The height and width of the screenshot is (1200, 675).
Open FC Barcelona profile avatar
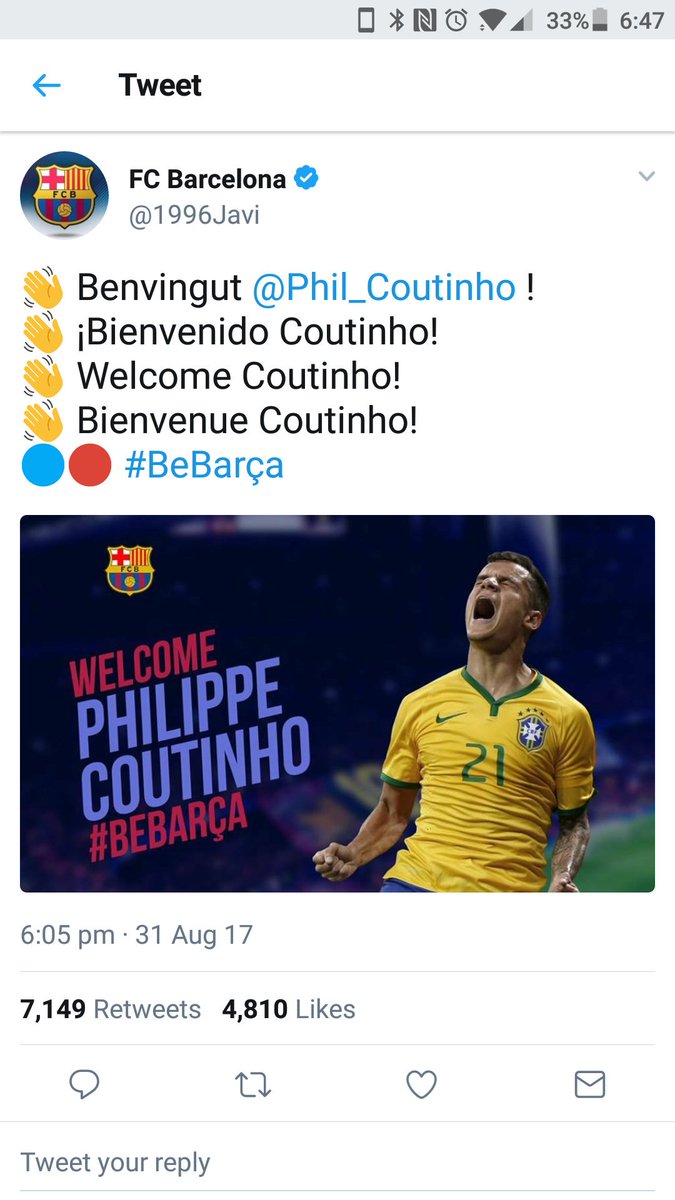pyautogui.click(x=64, y=195)
